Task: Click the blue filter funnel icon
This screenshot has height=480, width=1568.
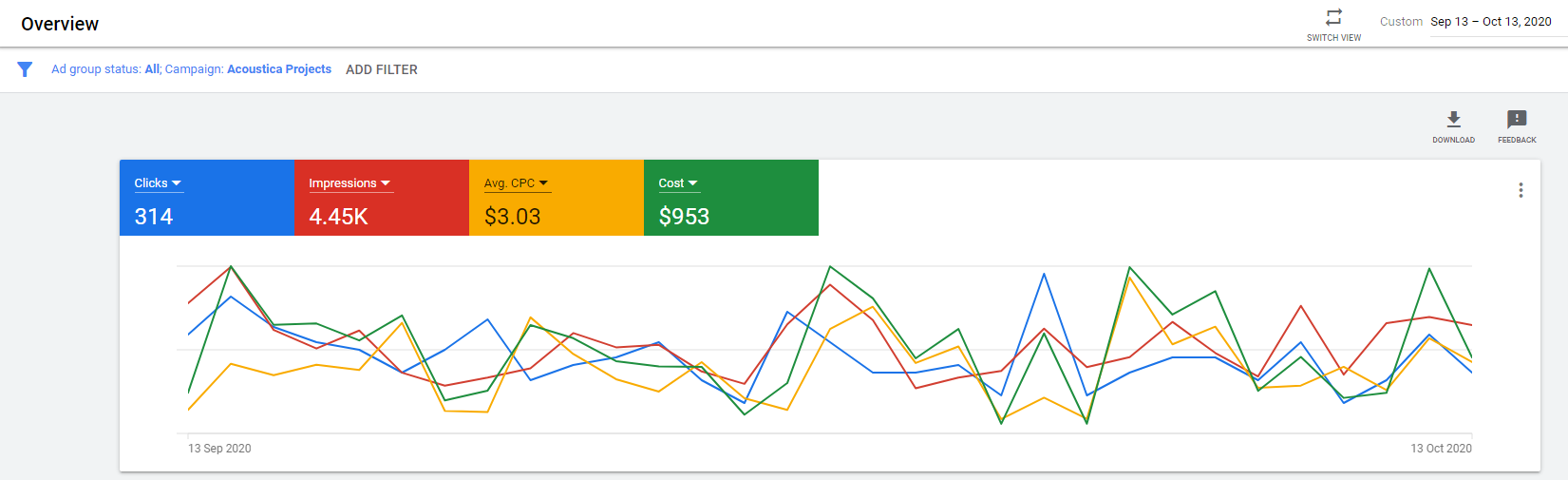Action: point(26,69)
